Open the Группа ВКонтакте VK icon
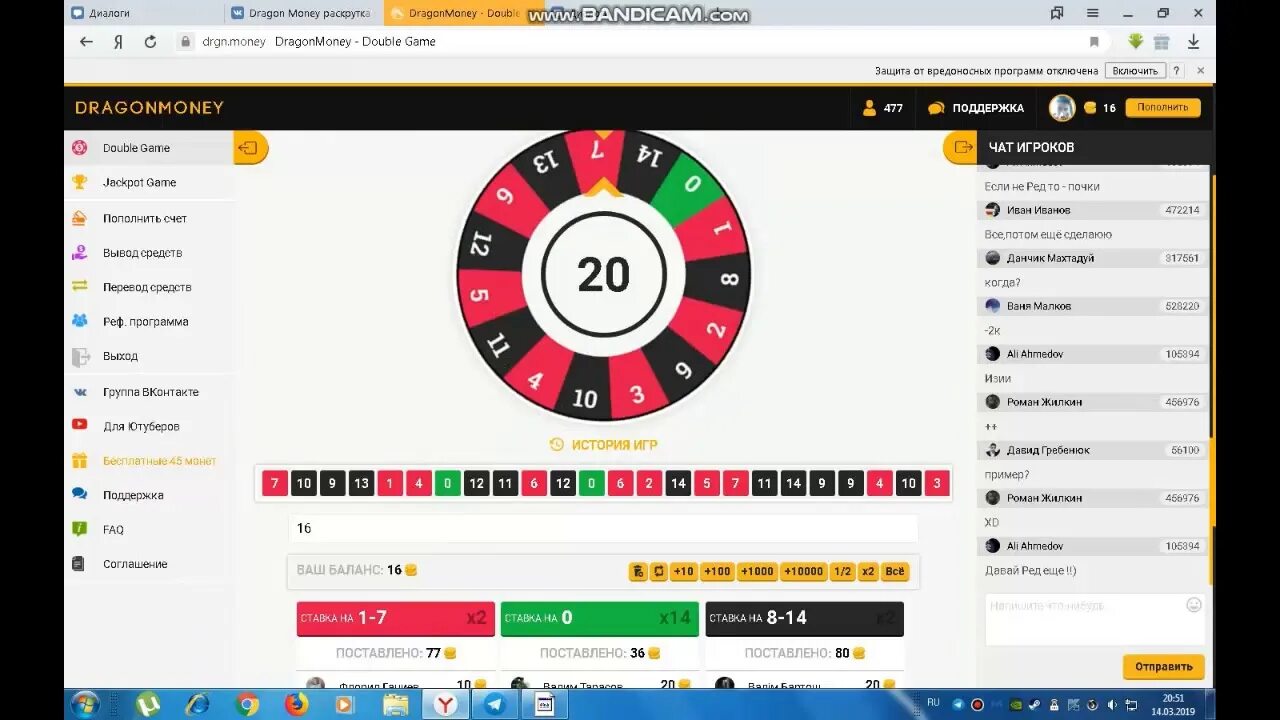Viewport: 1280px width, 720px height. 79,392
